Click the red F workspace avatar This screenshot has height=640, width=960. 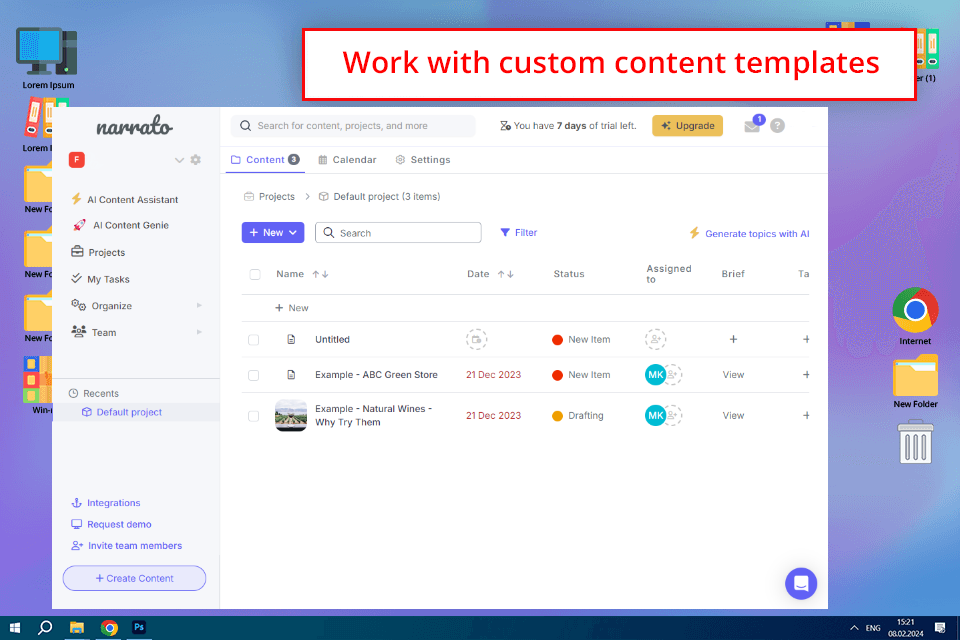[x=77, y=160]
